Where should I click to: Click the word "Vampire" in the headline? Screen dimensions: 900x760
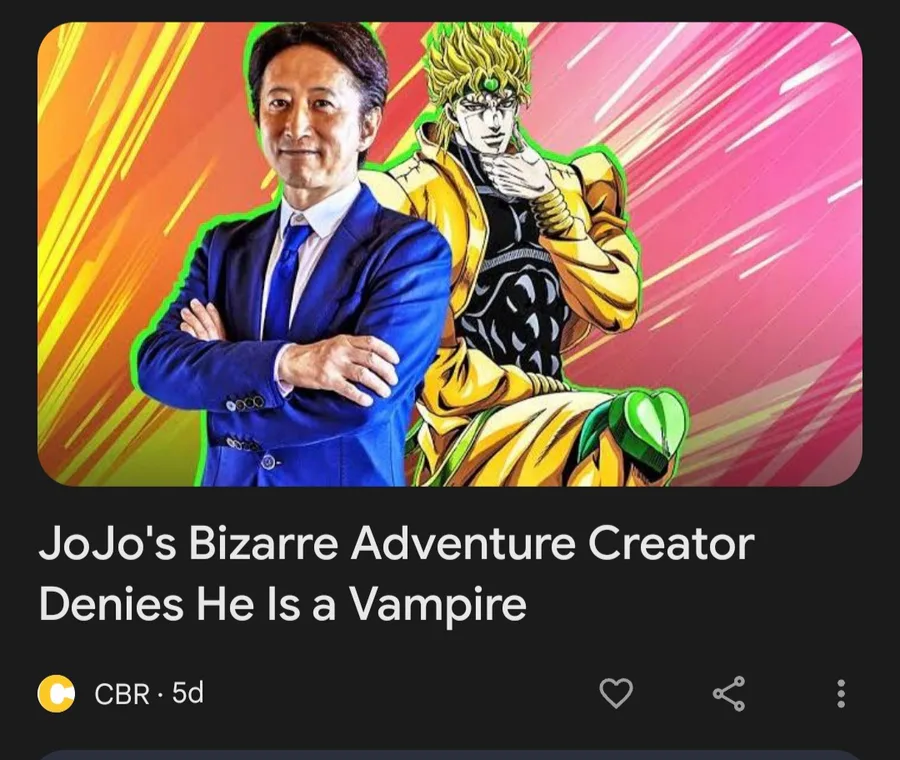point(438,605)
